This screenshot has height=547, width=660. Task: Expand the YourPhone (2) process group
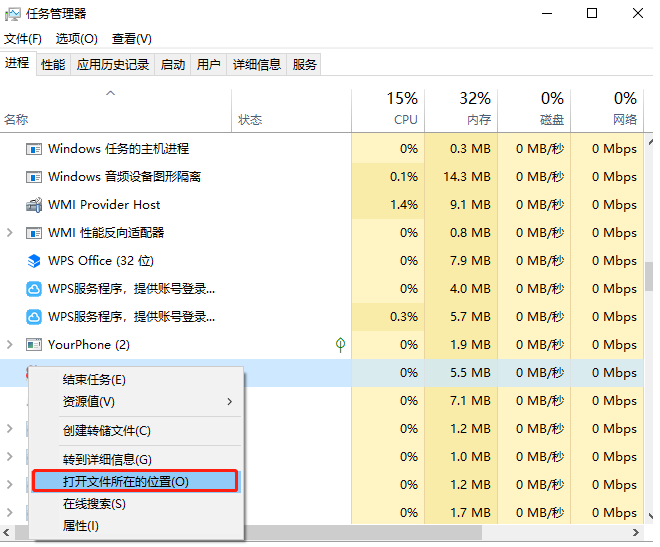pyautogui.click(x=10, y=345)
